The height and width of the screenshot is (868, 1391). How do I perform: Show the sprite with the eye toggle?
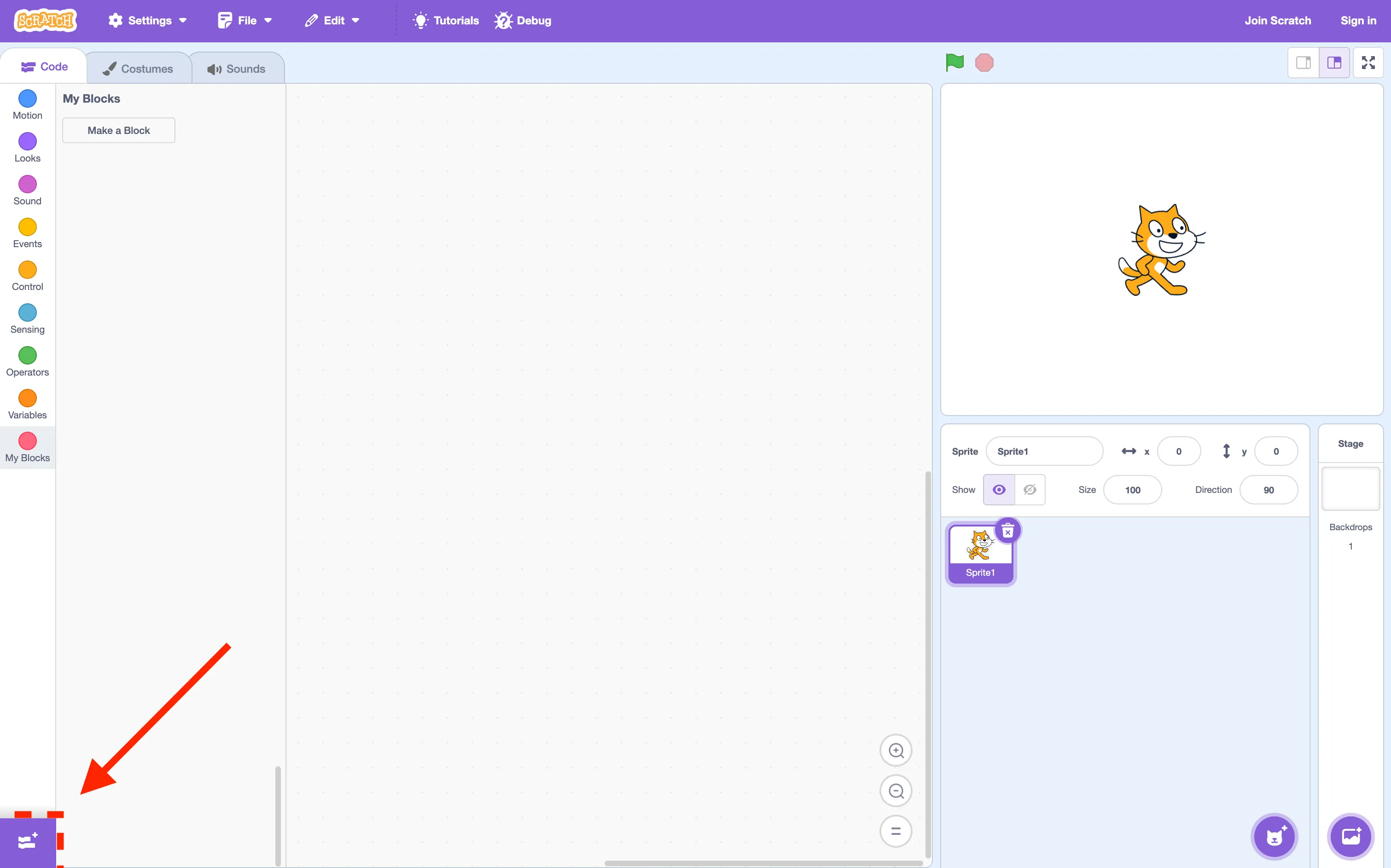(999, 489)
